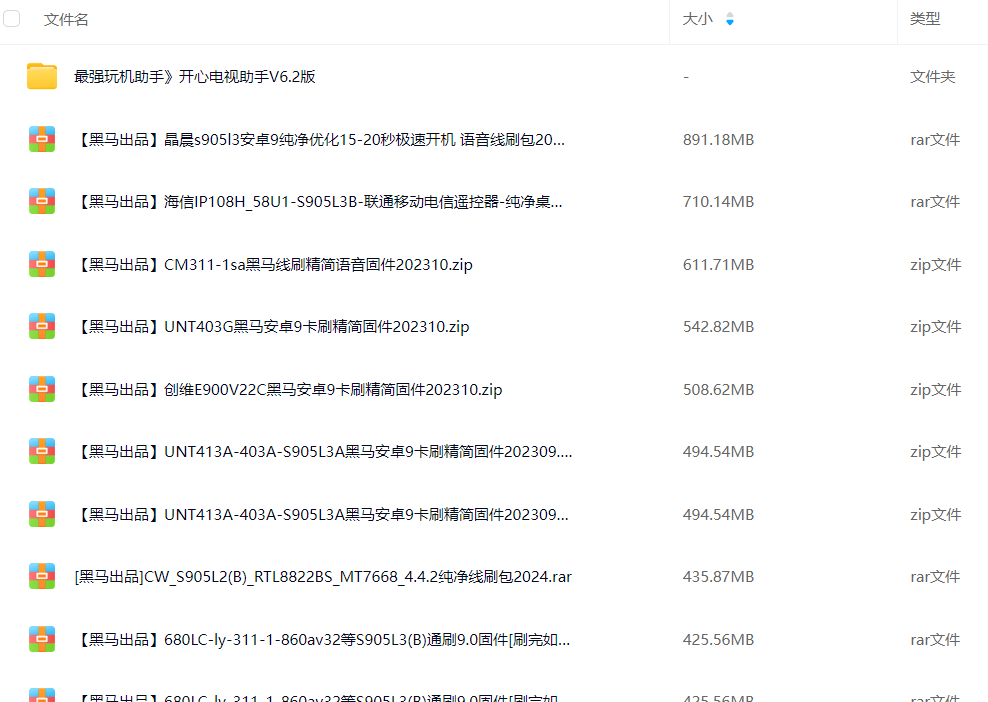Image resolution: width=988 pixels, height=702 pixels.
Task: Click the rar icon for 680LC-ly-311-1 at 425.56MB
Action: pos(42,639)
